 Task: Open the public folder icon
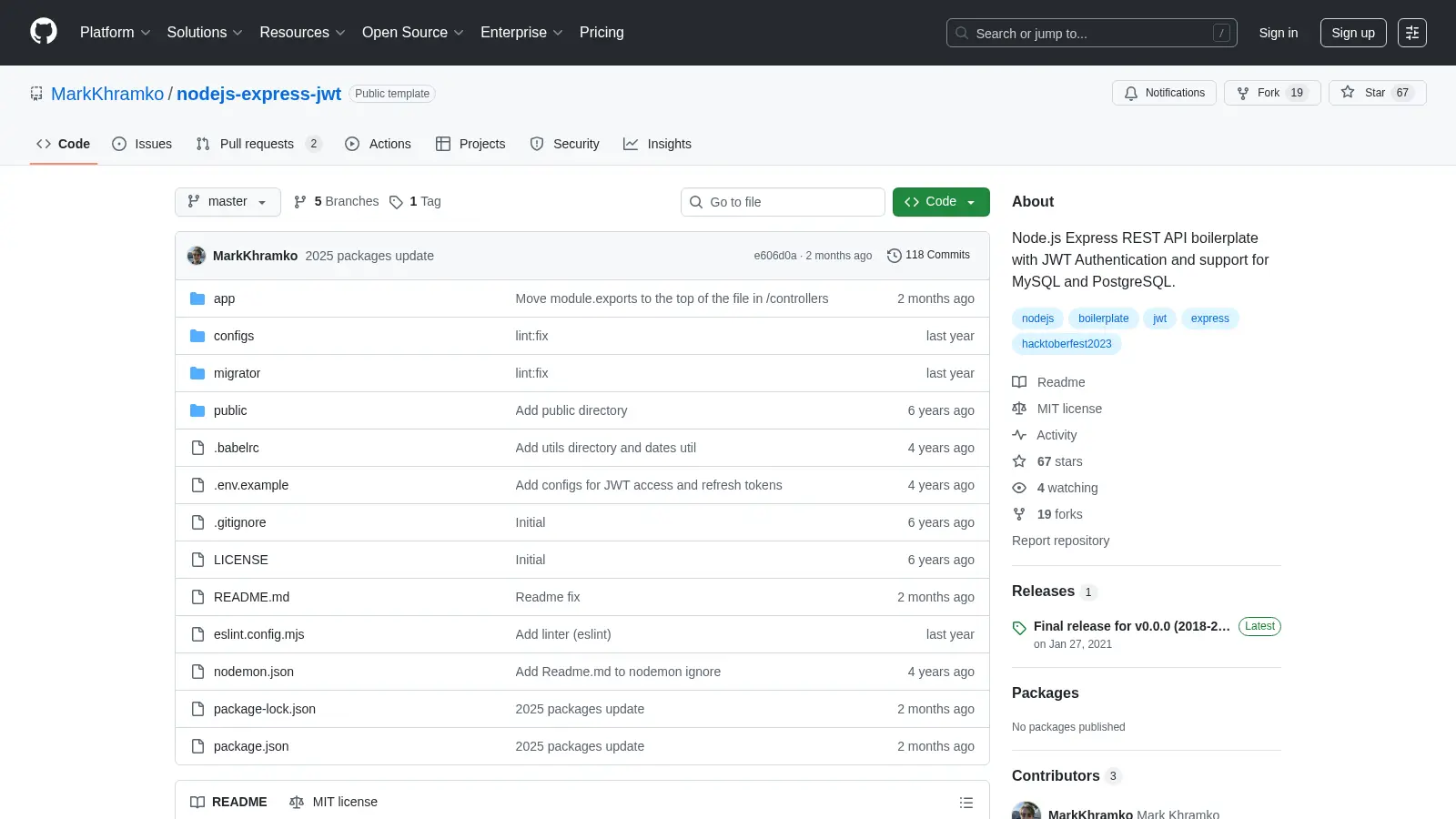point(197,410)
